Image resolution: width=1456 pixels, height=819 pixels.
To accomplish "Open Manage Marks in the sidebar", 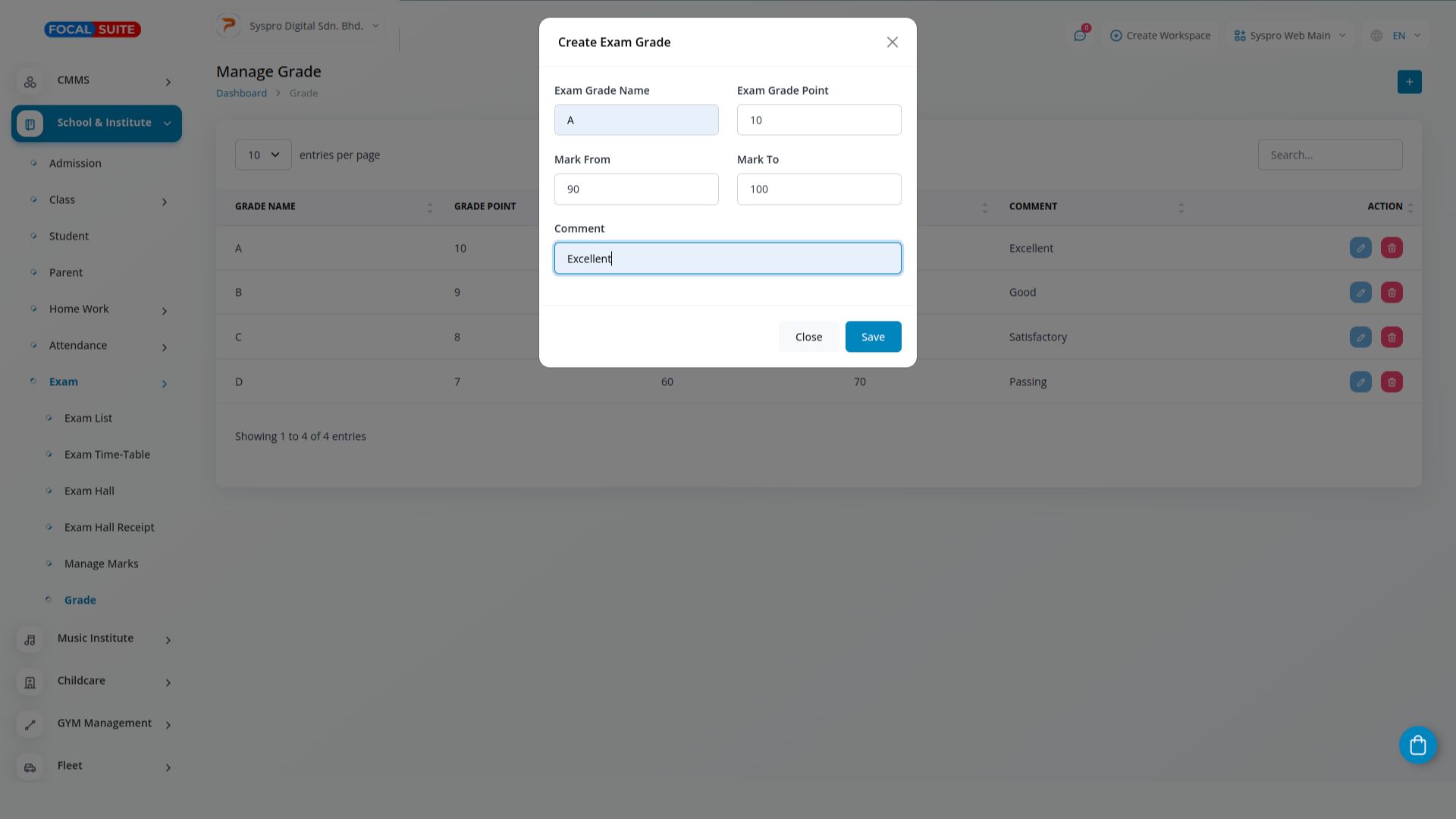I will pyautogui.click(x=101, y=564).
